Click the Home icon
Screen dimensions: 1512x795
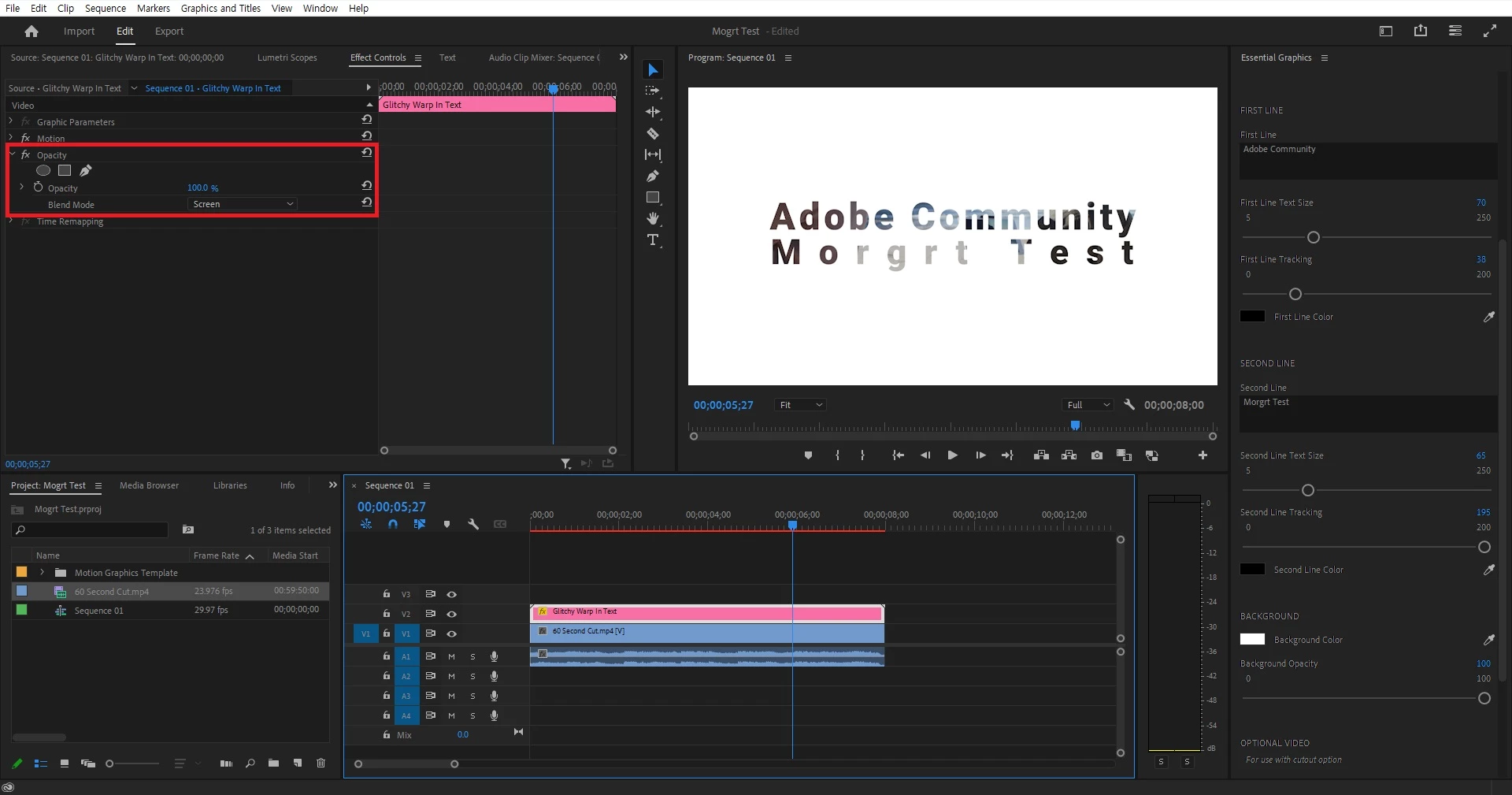pyautogui.click(x=31, y=32)
